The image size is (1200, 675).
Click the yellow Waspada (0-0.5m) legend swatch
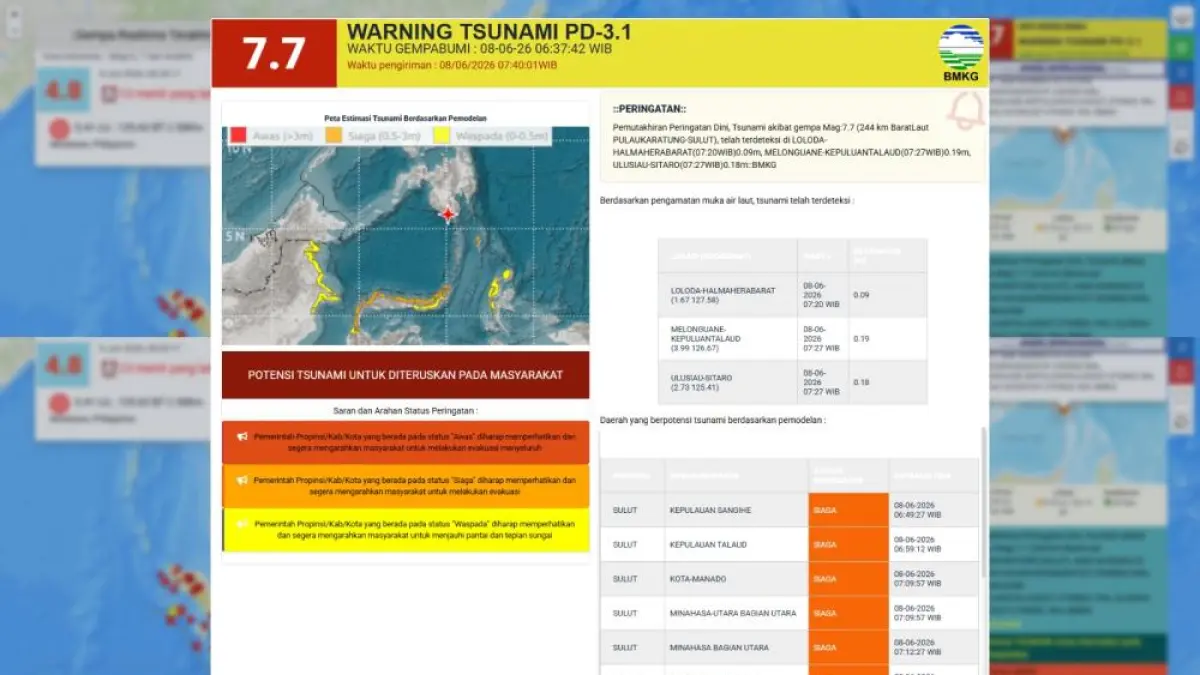coord(441,136)
